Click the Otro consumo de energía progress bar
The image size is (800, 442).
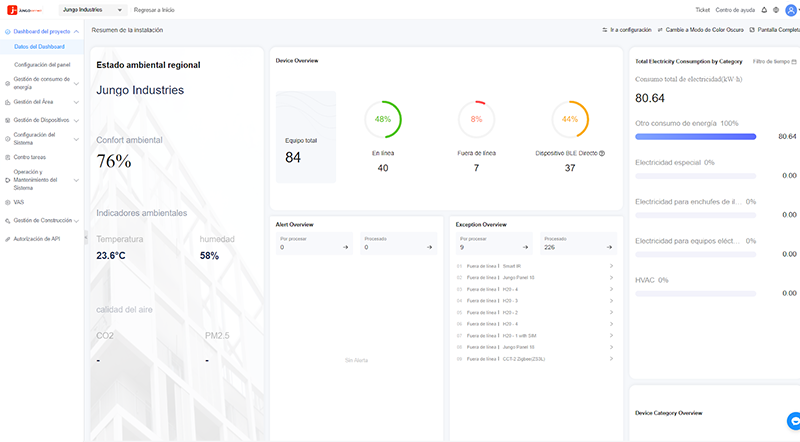(695, 136)
